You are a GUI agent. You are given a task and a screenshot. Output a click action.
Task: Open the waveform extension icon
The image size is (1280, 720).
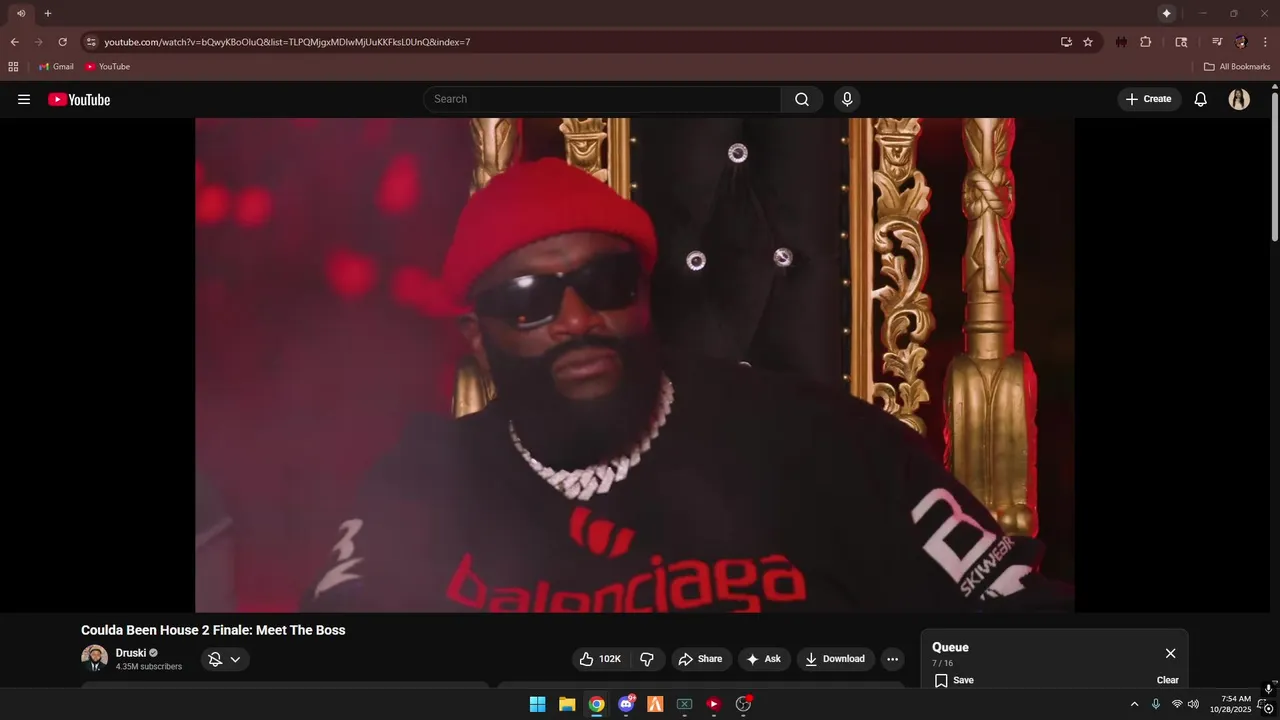[x=1121, y=42]
